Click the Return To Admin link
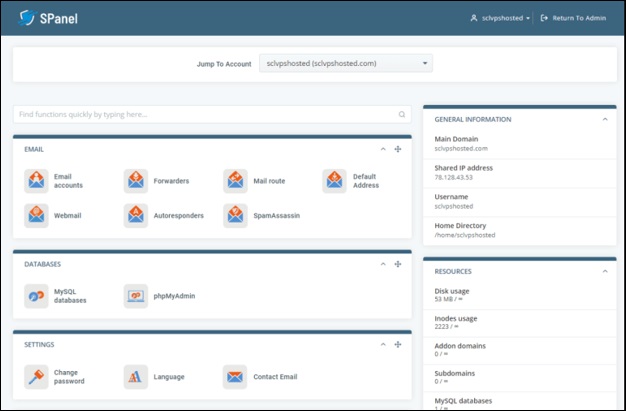626x411 pixels. click(x=573, y=18)
